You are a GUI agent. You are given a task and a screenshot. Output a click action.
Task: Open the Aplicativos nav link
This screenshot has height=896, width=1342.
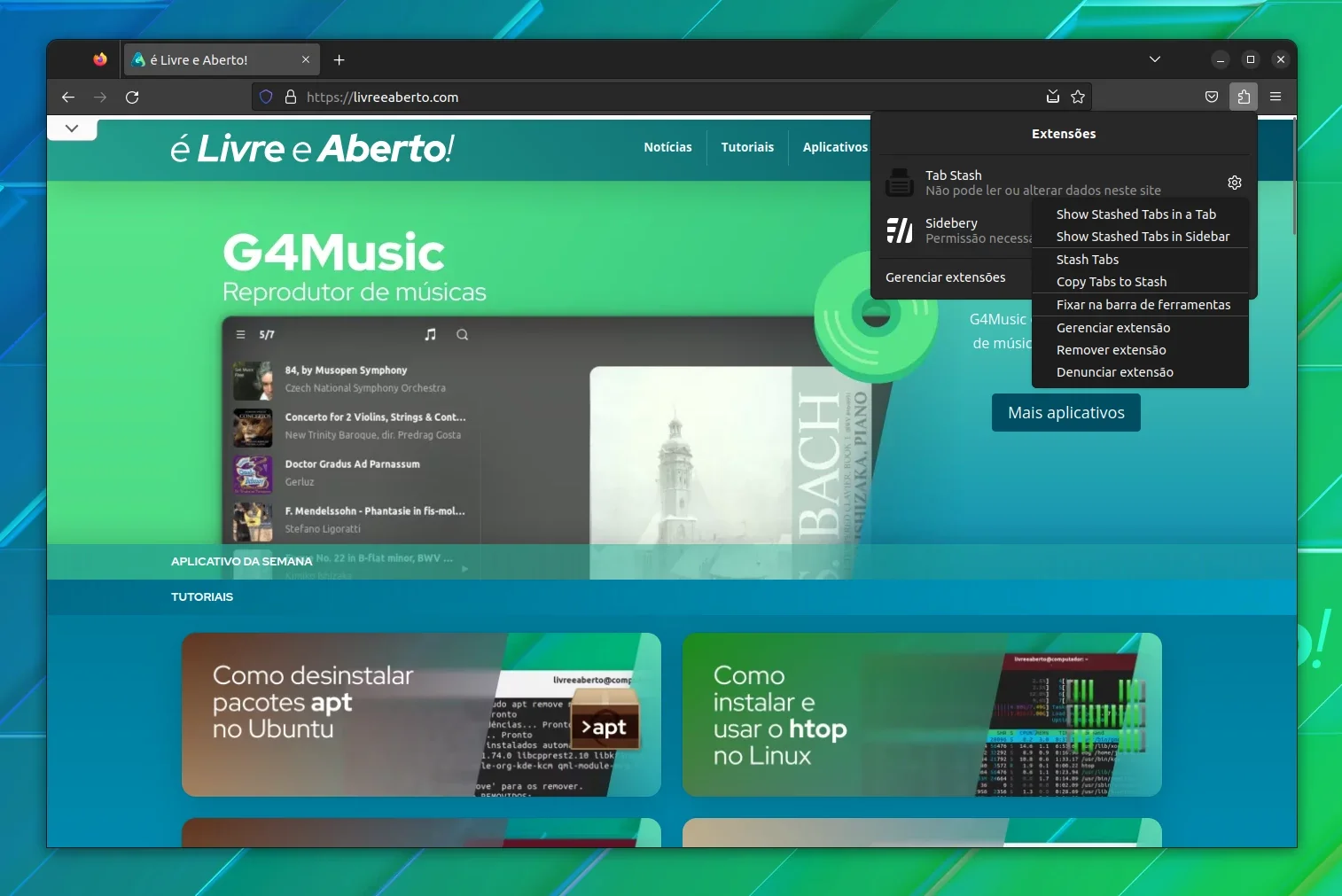point(835,147)
